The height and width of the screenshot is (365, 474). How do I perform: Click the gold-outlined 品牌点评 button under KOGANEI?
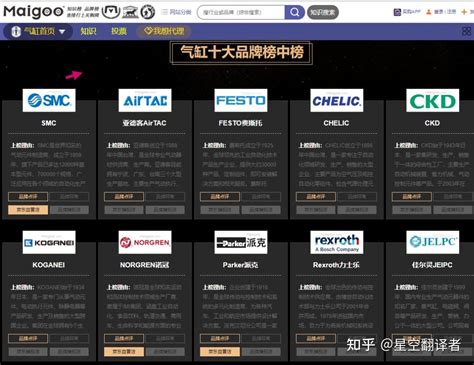click(28, 339)
